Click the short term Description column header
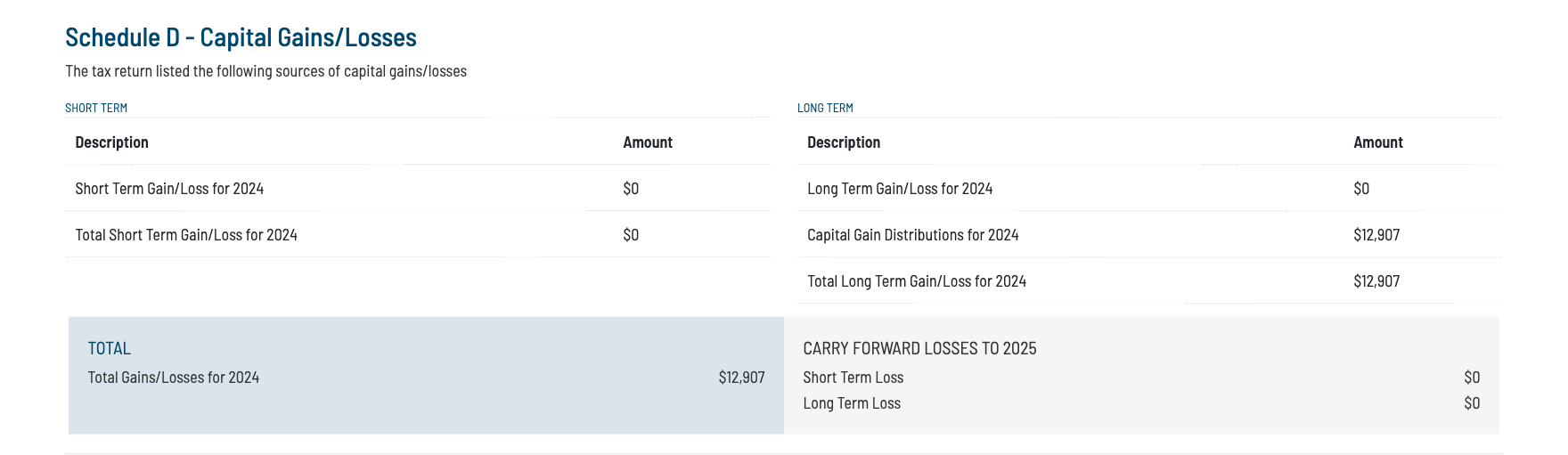This screenshot has width=1568, height=455. pyautogui.click(x=111, y=142)
